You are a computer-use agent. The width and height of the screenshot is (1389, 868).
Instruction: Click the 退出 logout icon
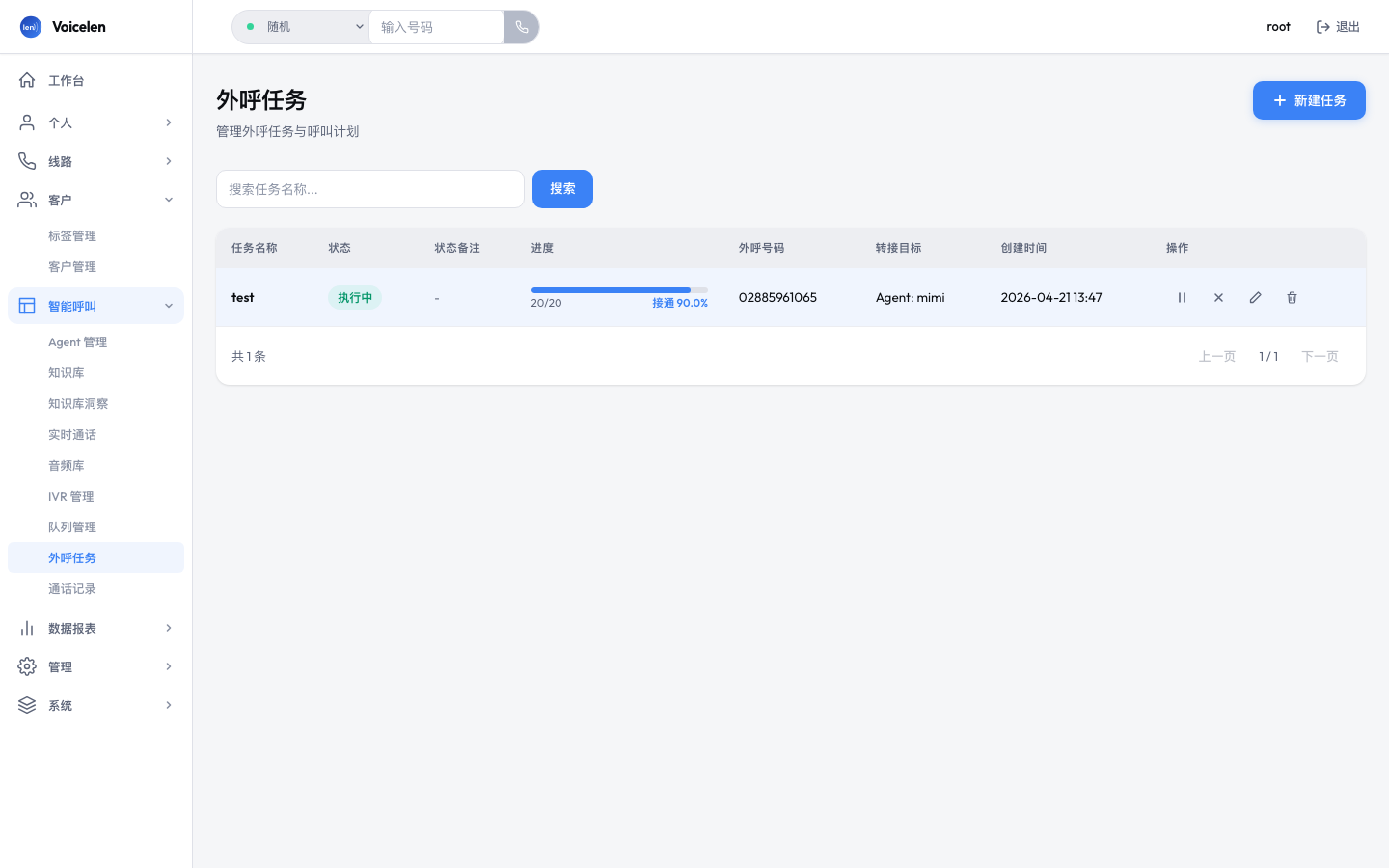(1323, 27)
